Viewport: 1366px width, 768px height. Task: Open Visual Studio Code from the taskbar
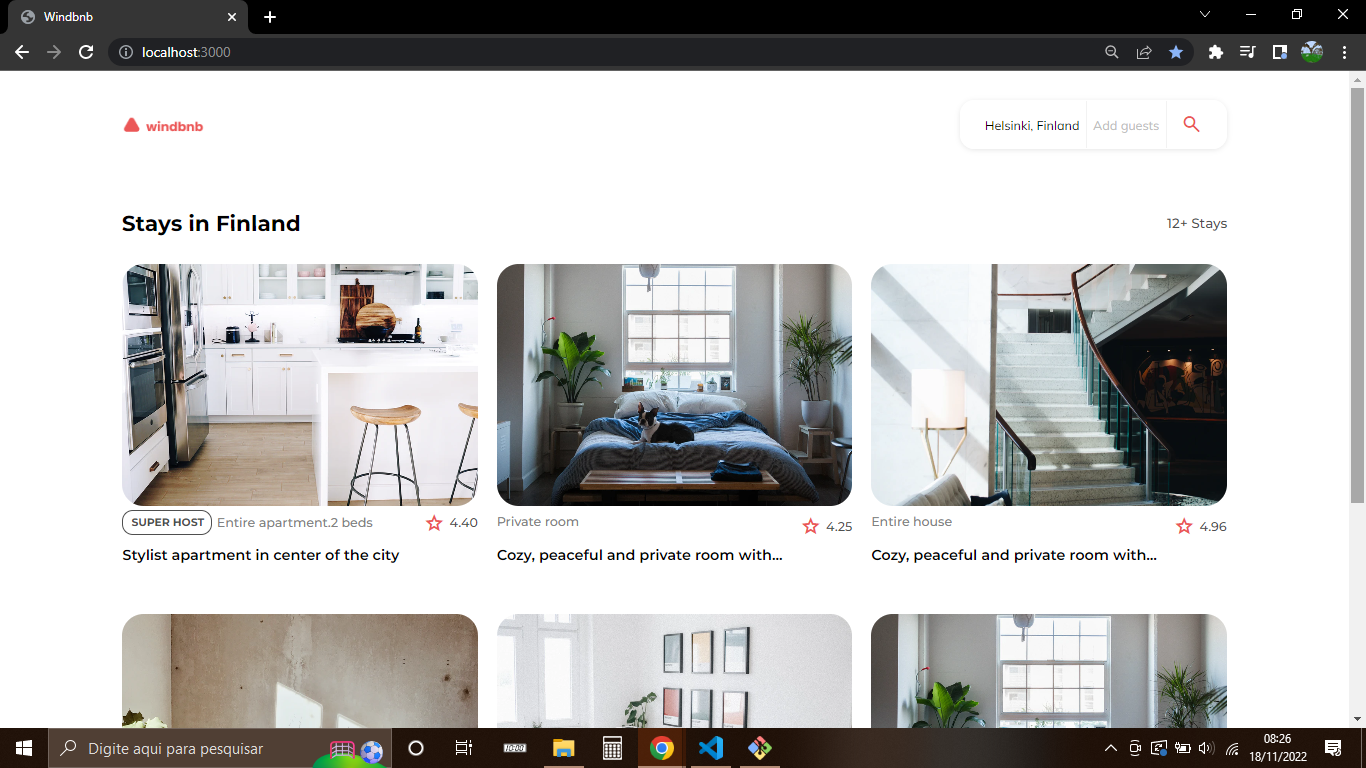tap(711, 748)
